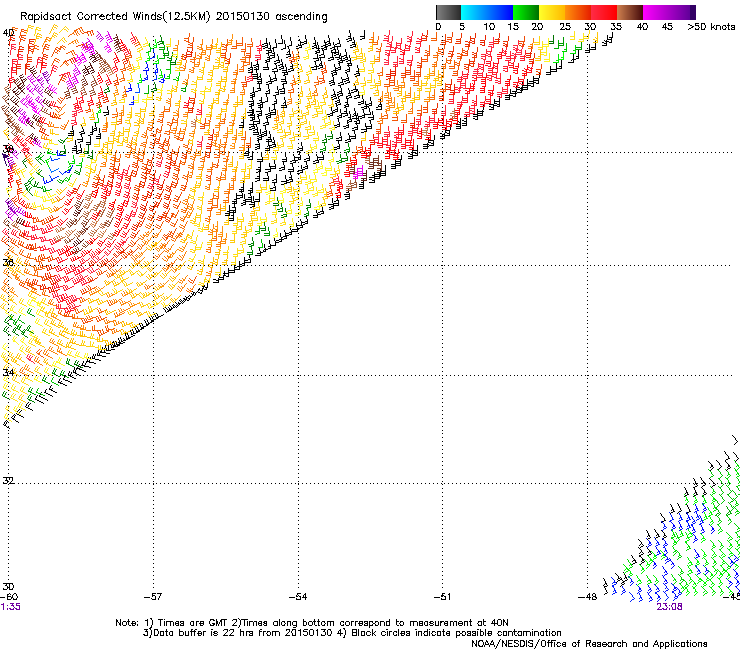Click the gray 0-5 knots color swatch
Screen dimensions: 740x650
click(448, 12)
